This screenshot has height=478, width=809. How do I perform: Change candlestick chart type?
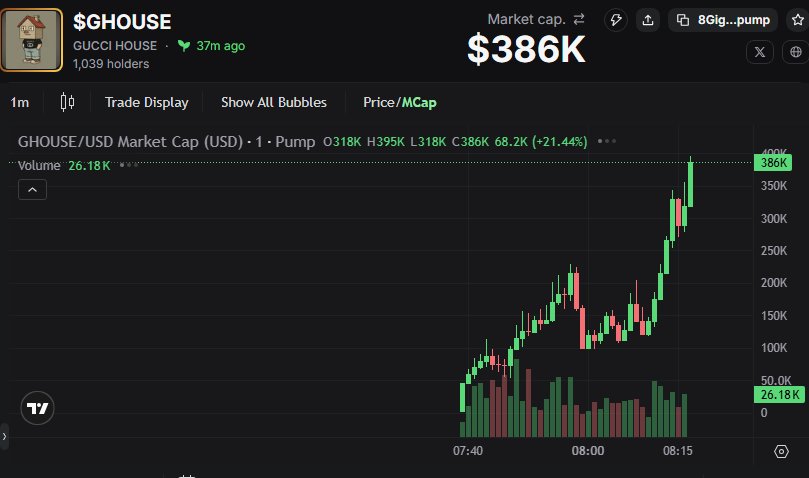coord(67,102)
